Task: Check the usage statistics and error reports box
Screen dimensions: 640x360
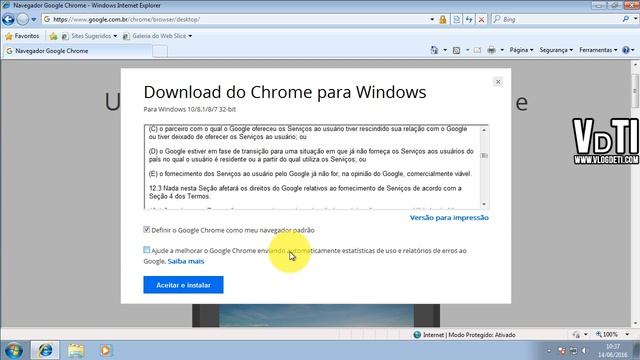Action: click(x=147, y=250)
